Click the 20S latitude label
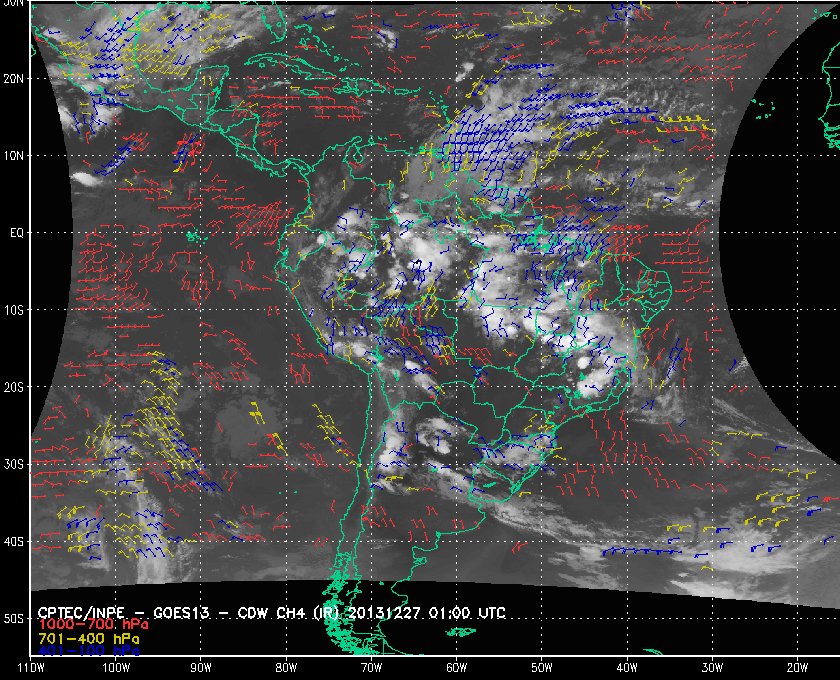The width and height of the screenshot is (840, 680). tap(13, 387)
